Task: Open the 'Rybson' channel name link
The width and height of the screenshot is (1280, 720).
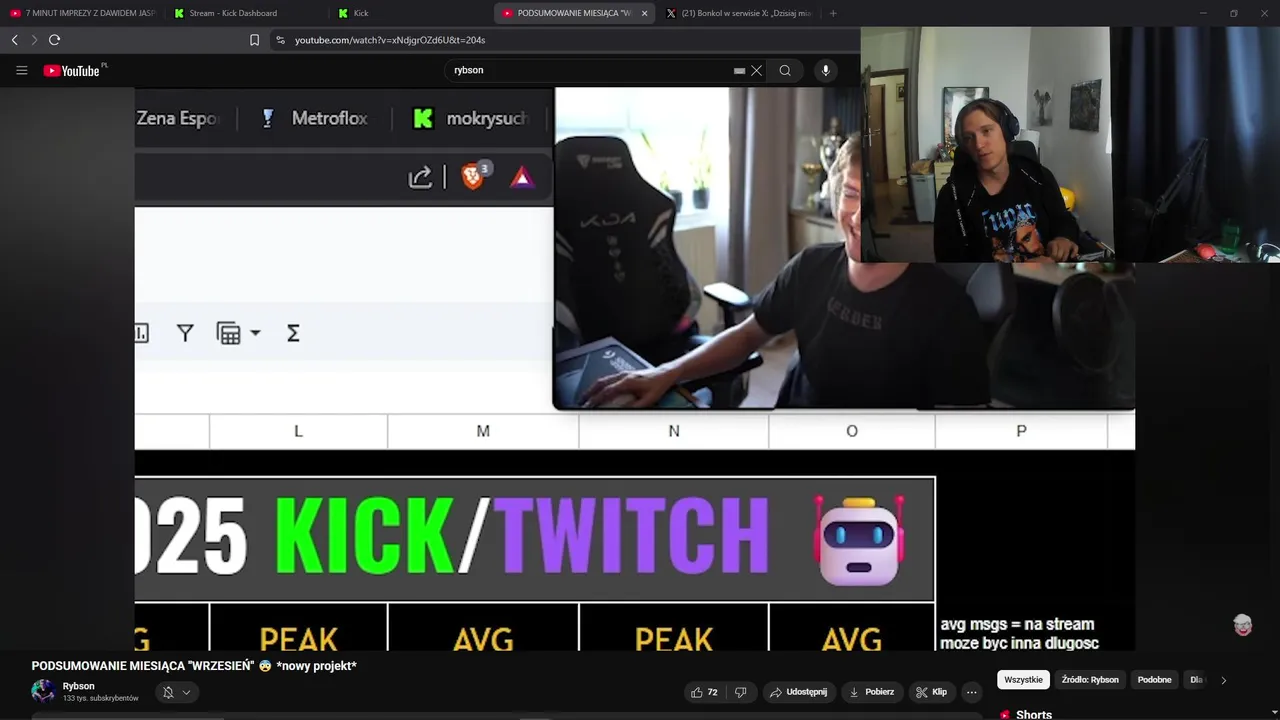Action: point(79,686)
